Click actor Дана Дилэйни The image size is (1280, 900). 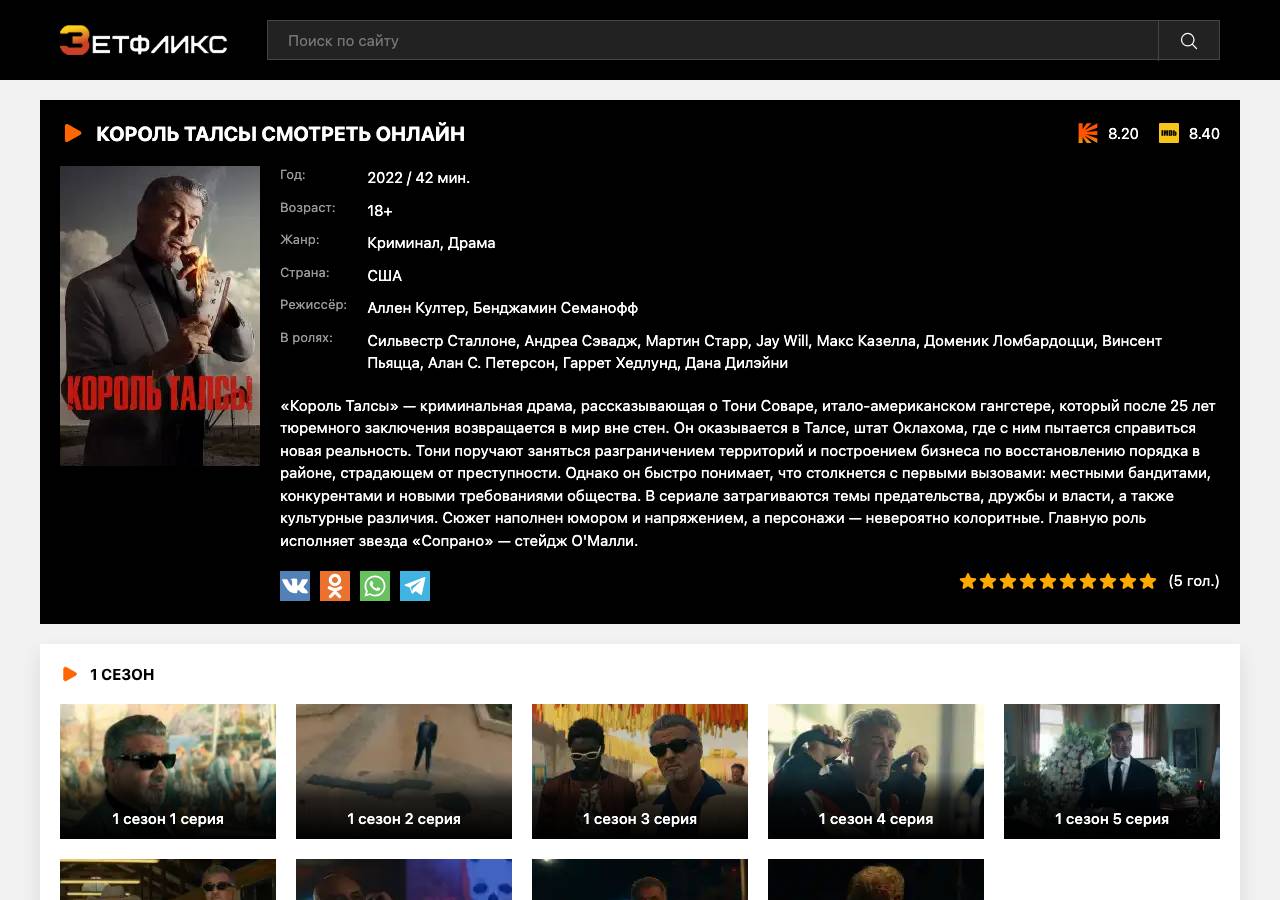click(736, 363)
